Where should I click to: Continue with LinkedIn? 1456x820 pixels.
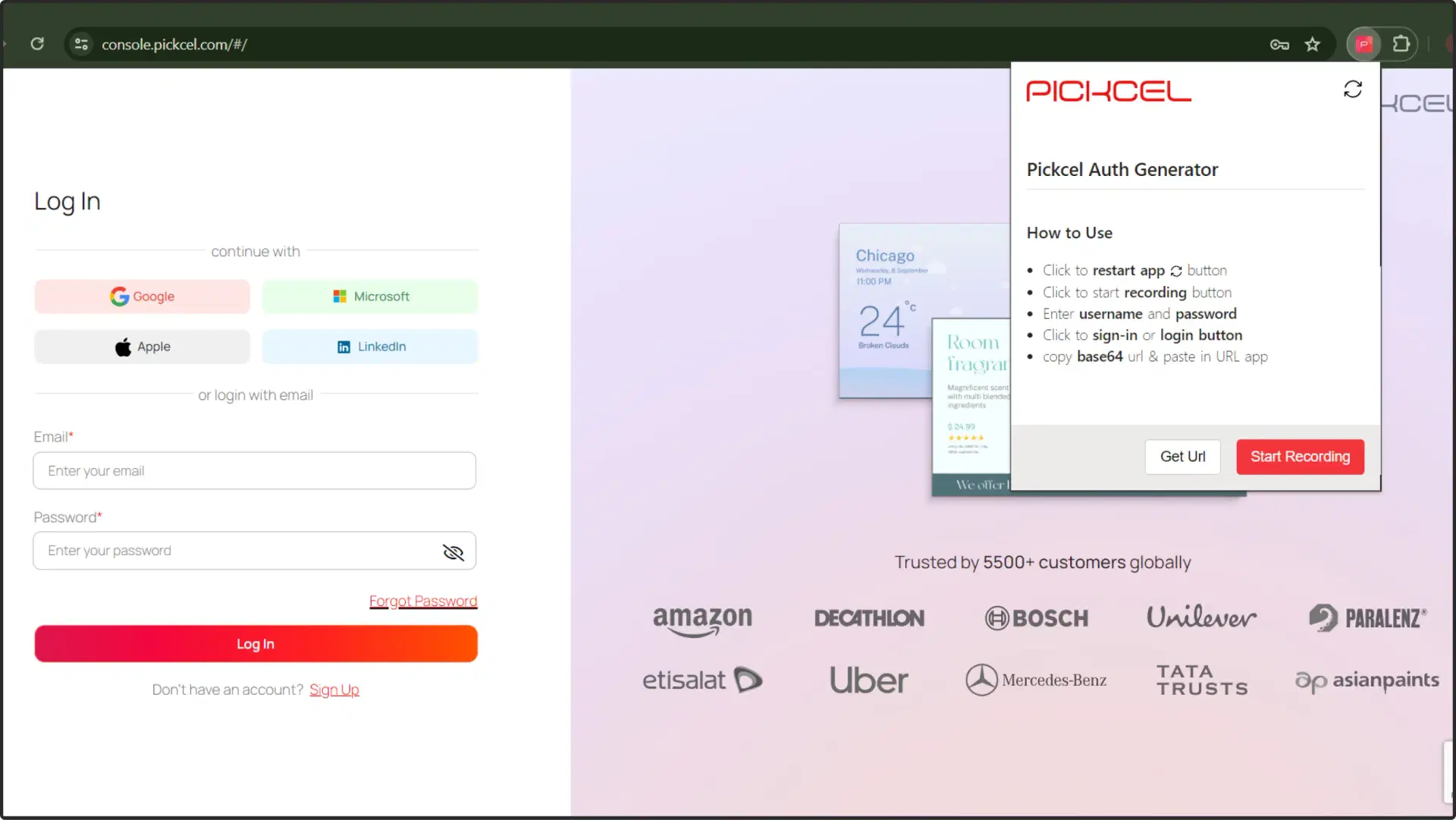tap(370, 347)
